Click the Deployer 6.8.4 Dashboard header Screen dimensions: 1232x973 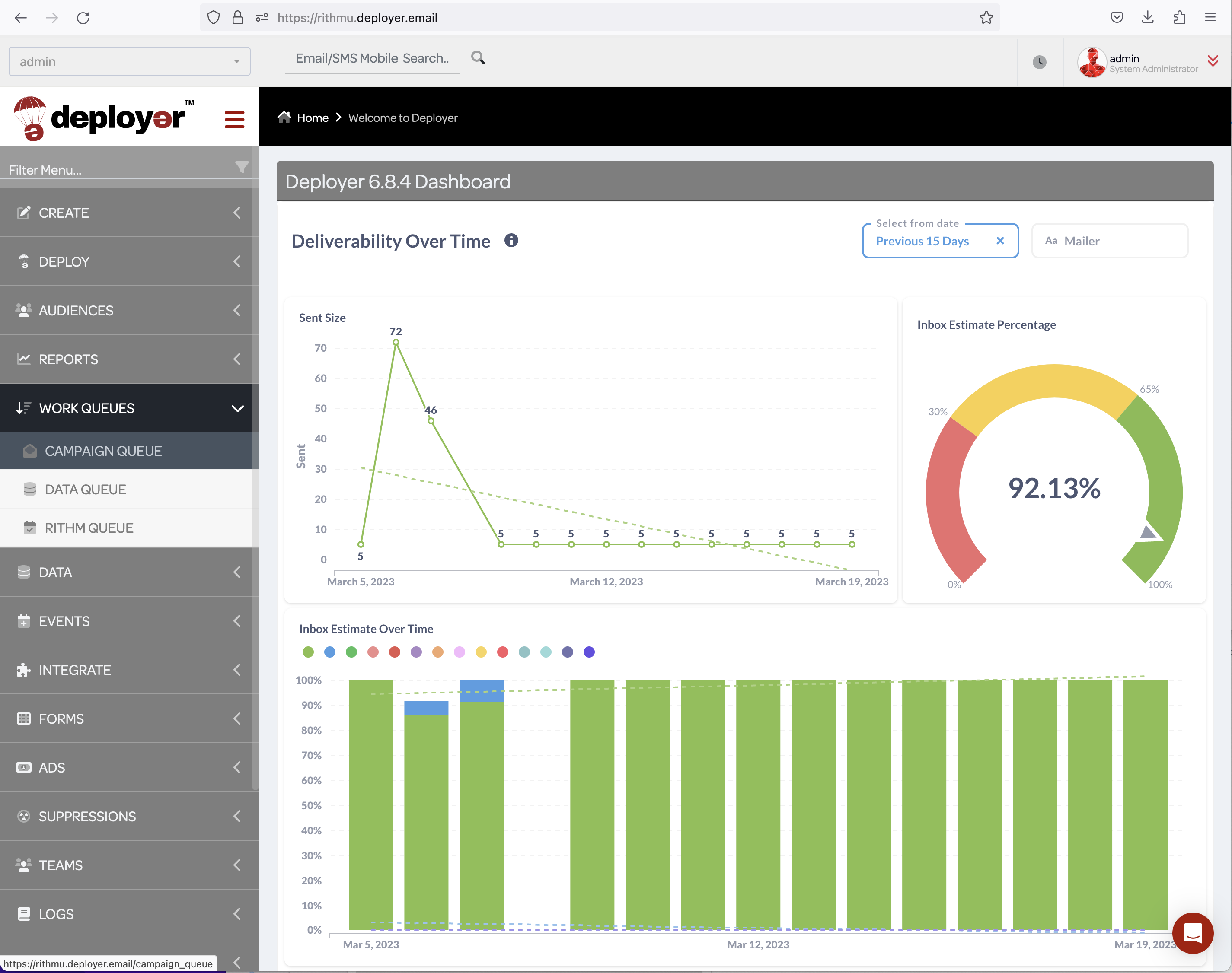click(x=745, y=181)
